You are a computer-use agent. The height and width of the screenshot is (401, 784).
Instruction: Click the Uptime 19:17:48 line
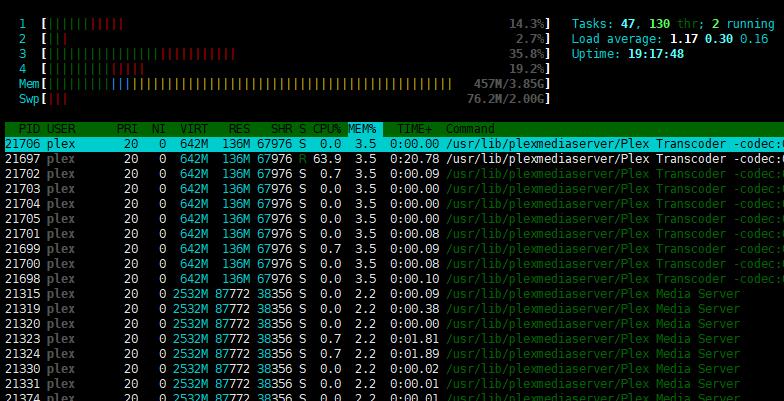tap(628, 54)
